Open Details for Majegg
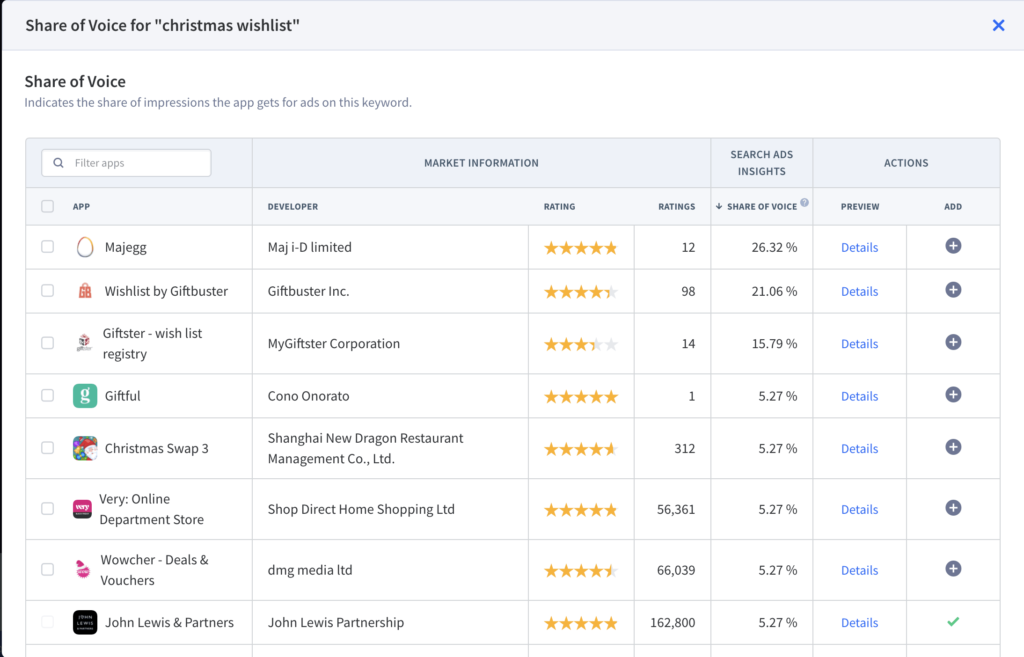This screenshot has width=1024, height=657. (x=859, y=248)
